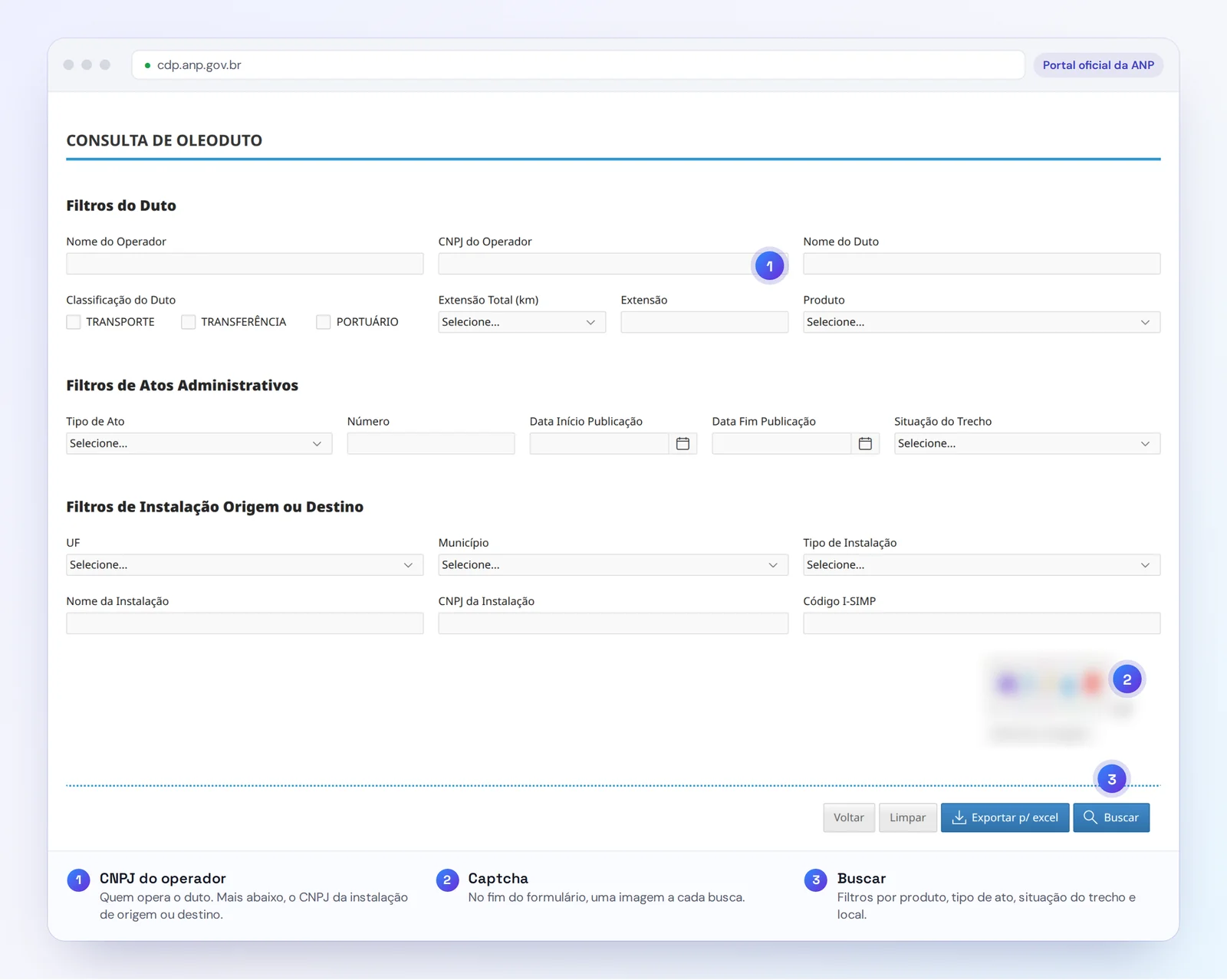The image size is (1227, 980).
Task: Click the Nome da Instalação field
Action: [245, 623]
